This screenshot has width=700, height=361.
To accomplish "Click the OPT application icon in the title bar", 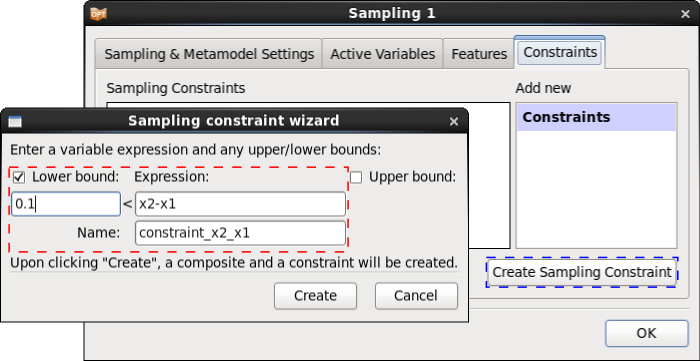I will [x=98, y=13].
